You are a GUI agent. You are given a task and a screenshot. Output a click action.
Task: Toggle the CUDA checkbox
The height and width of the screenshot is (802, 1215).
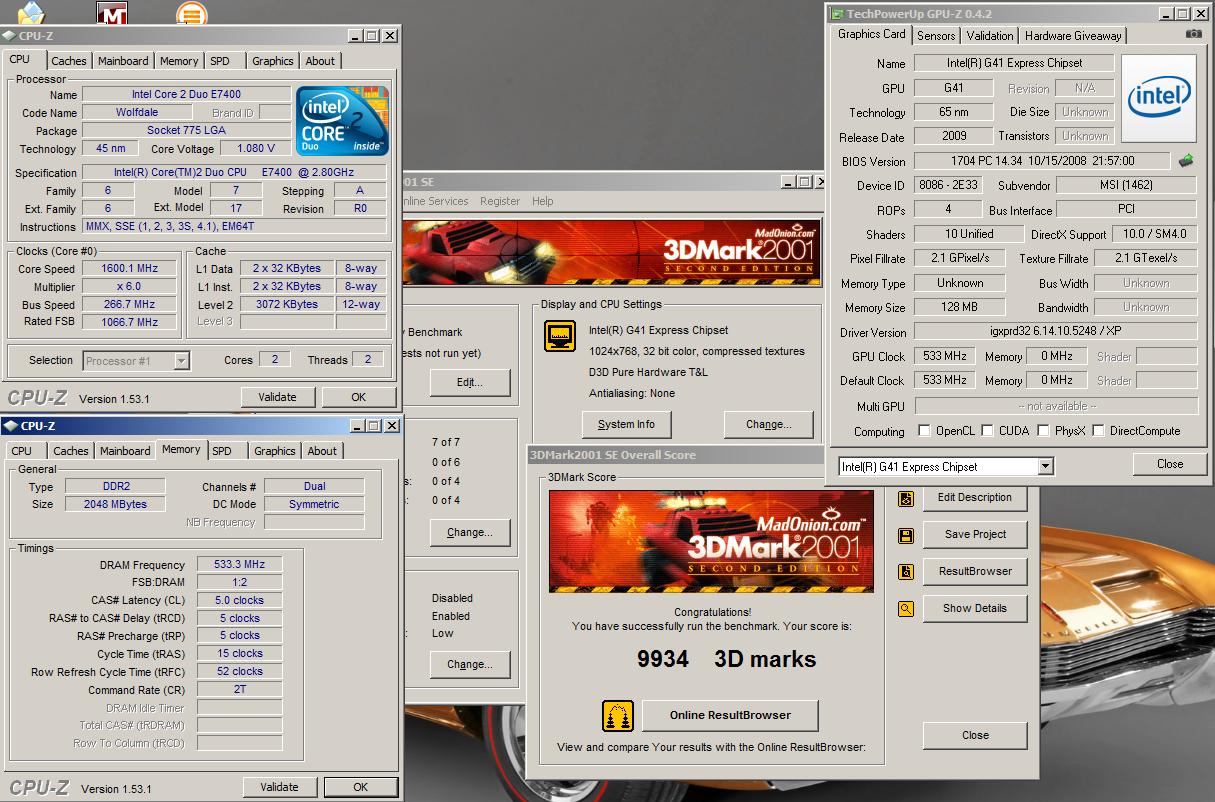click(987, 431)
